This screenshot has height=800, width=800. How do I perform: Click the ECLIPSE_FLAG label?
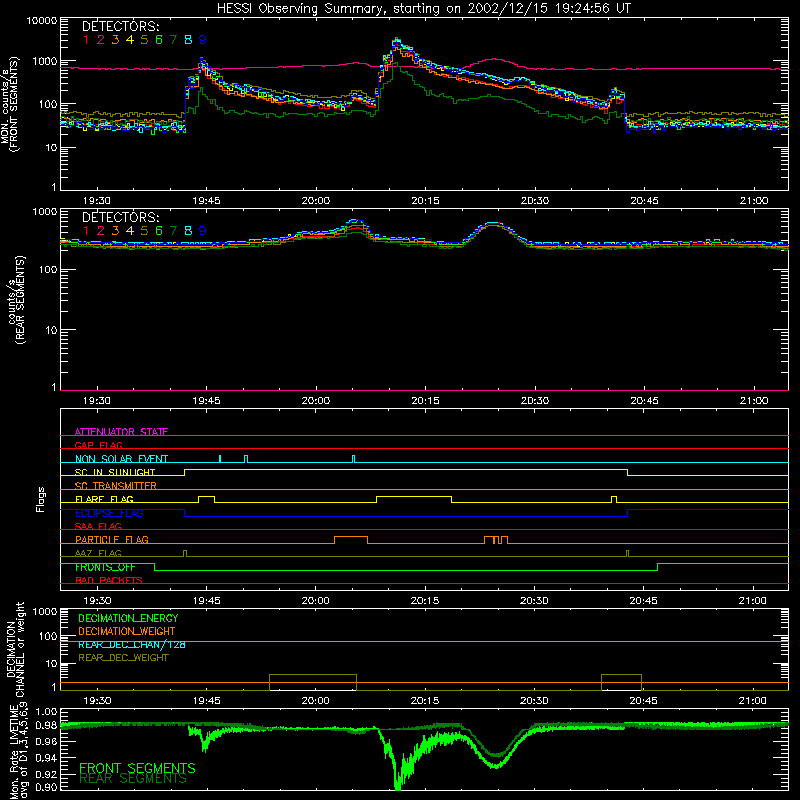pyautogui.click(x=109, y=513)
